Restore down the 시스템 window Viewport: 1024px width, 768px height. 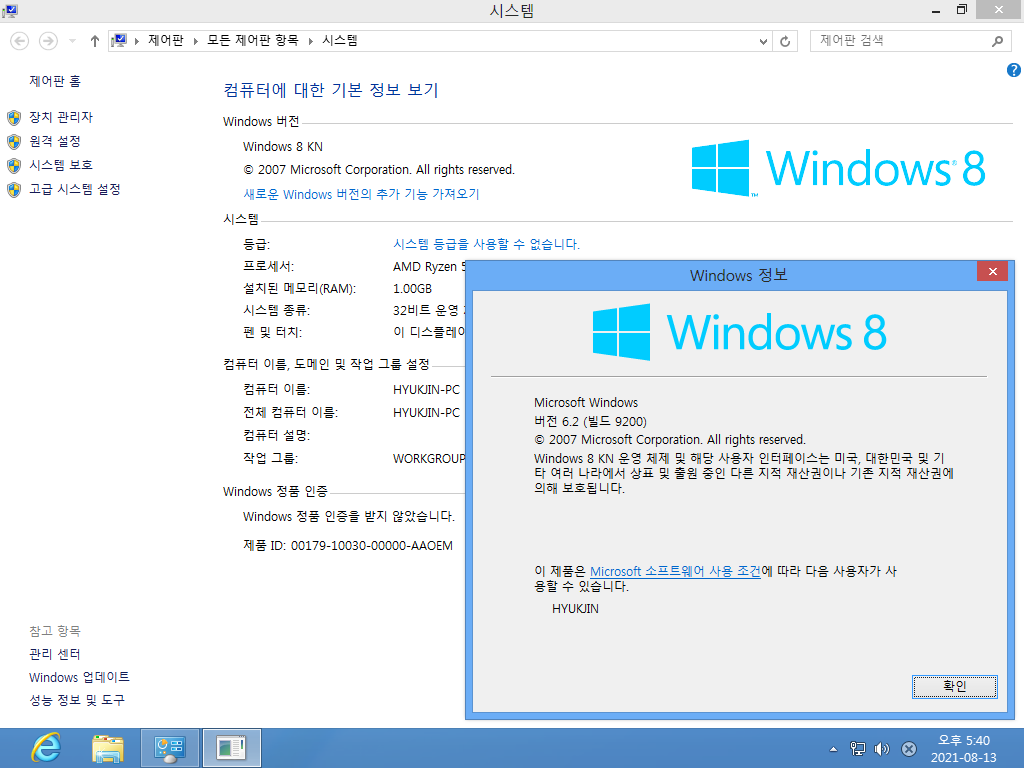point(961,10)
